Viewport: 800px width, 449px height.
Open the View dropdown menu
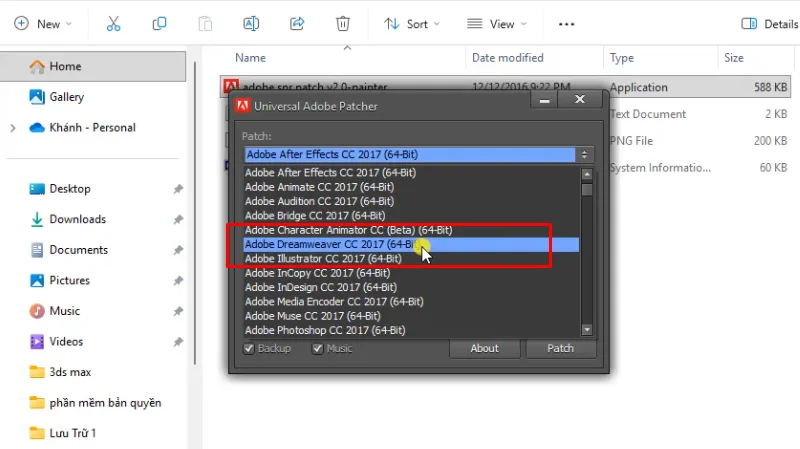click(x=497, y=24)
